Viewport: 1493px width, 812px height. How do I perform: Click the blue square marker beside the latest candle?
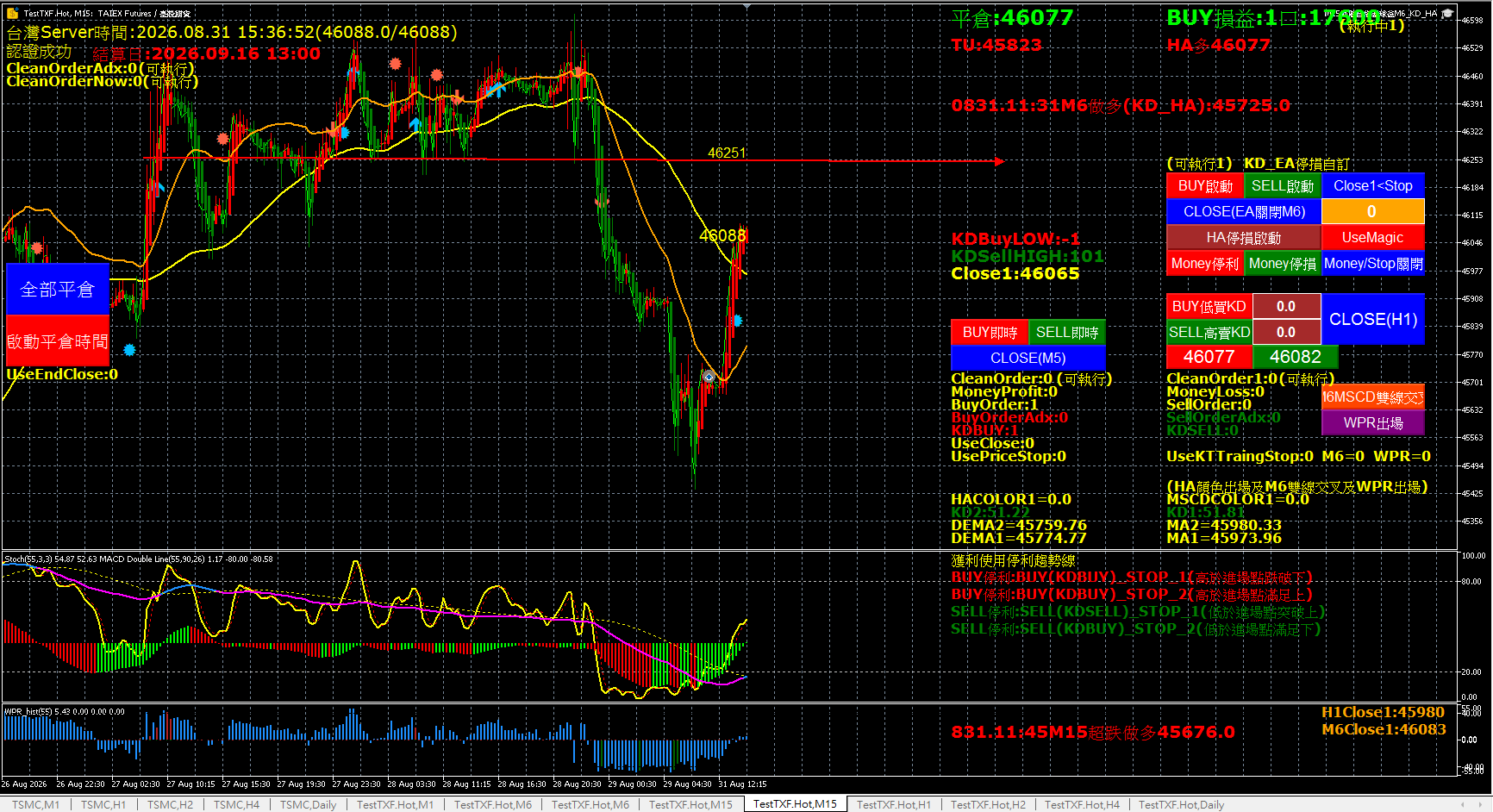coord(737,321)
